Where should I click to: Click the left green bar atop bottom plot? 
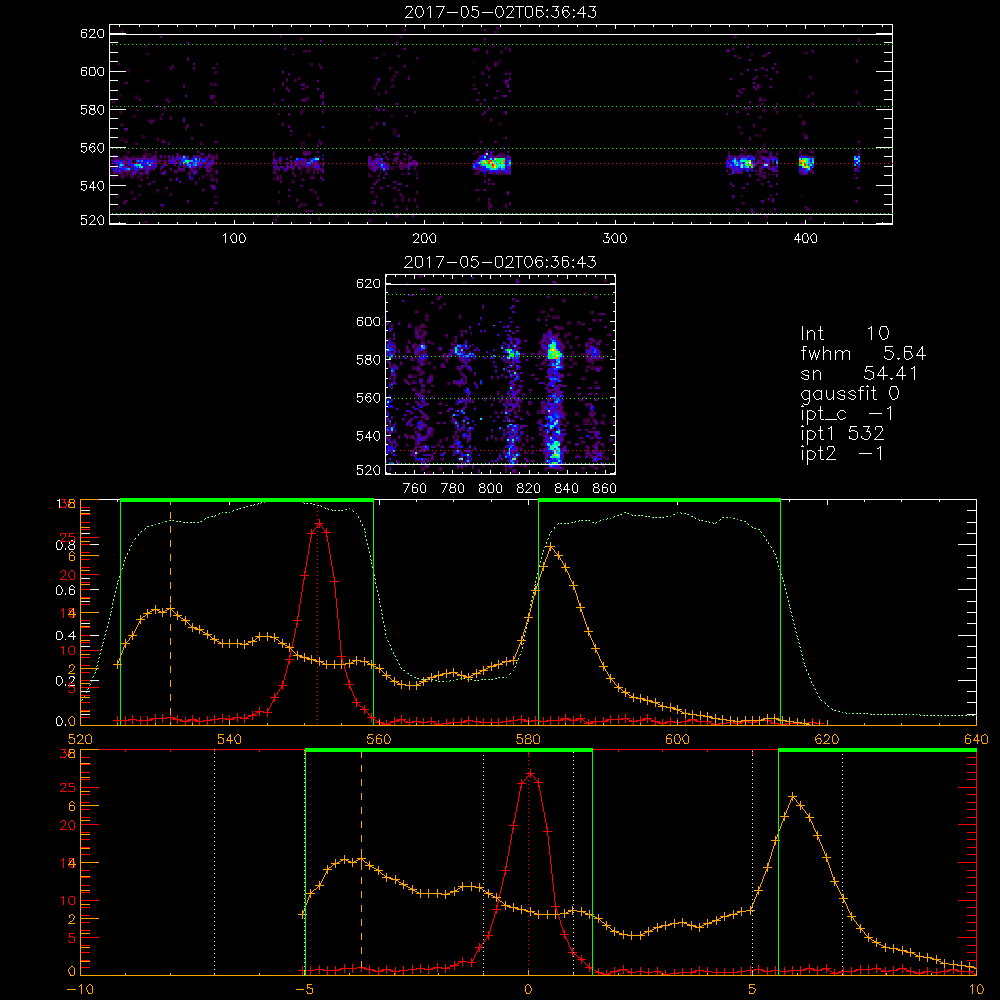click(449, 750)
